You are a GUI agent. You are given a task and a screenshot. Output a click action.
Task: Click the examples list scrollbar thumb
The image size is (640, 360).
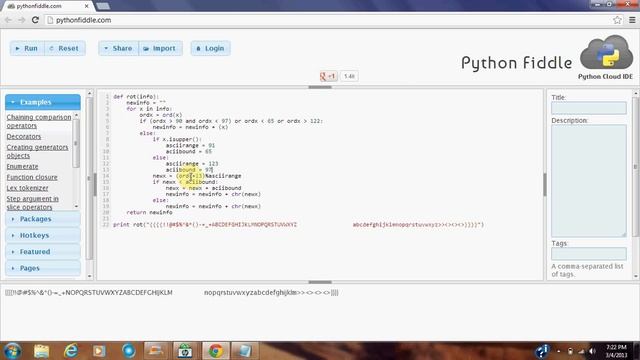click(76, 143)
